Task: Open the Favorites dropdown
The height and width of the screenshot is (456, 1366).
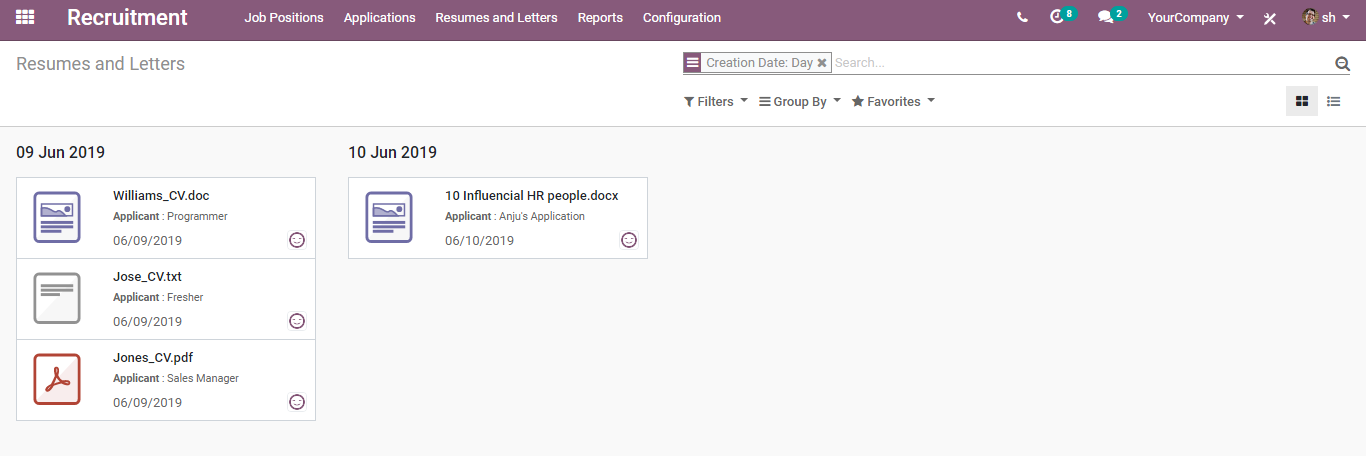Action: click(x=893, y=102)
